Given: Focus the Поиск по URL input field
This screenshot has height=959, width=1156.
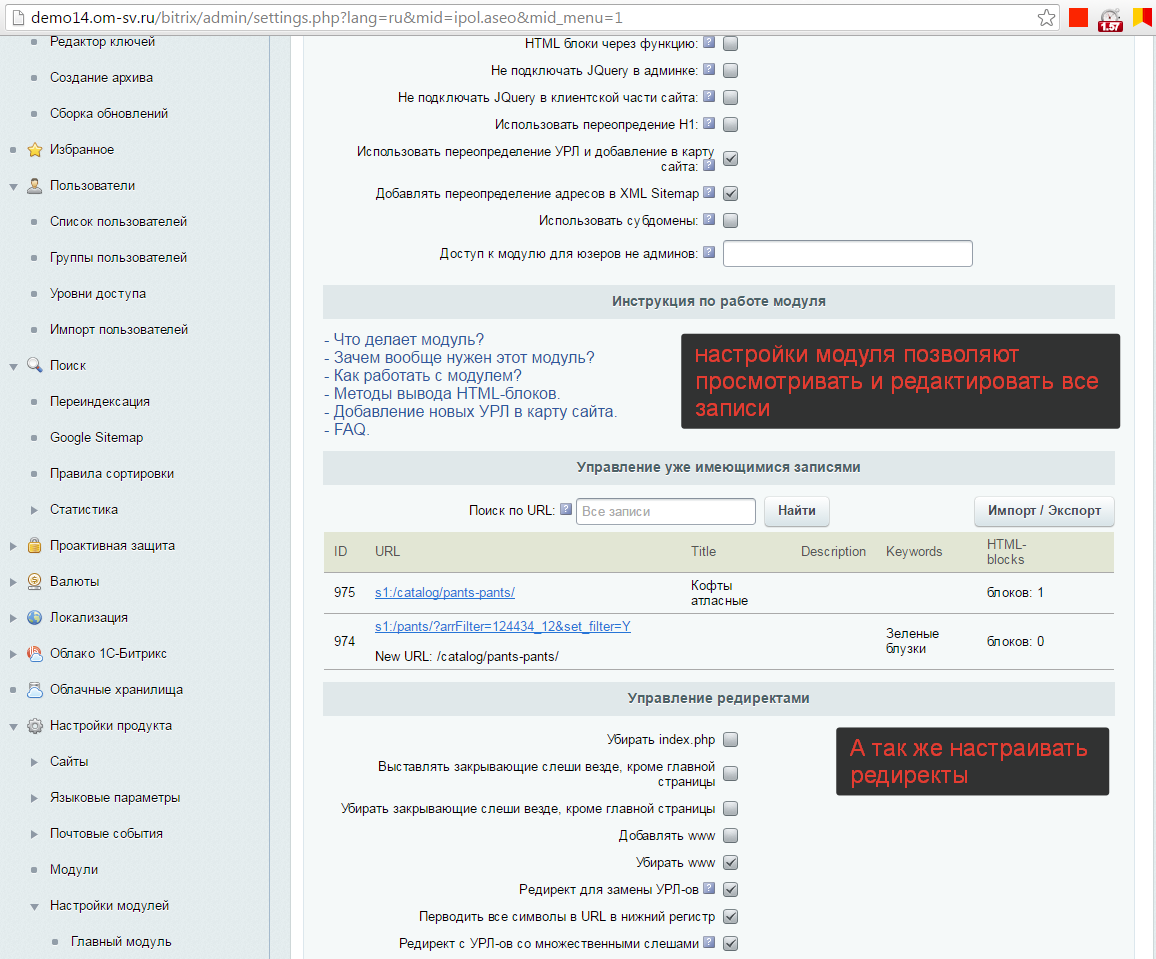Looking at the screenshot, I should tap(665, 511).
